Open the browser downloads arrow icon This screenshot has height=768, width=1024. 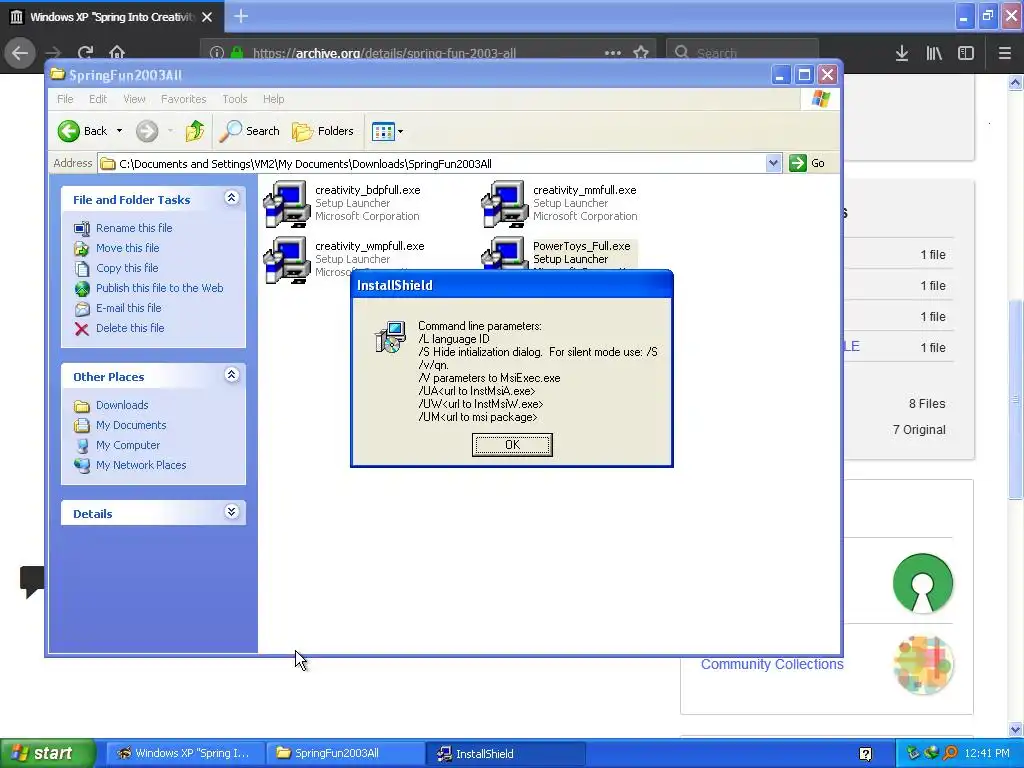pyautogui.click(x=901, y=53)
